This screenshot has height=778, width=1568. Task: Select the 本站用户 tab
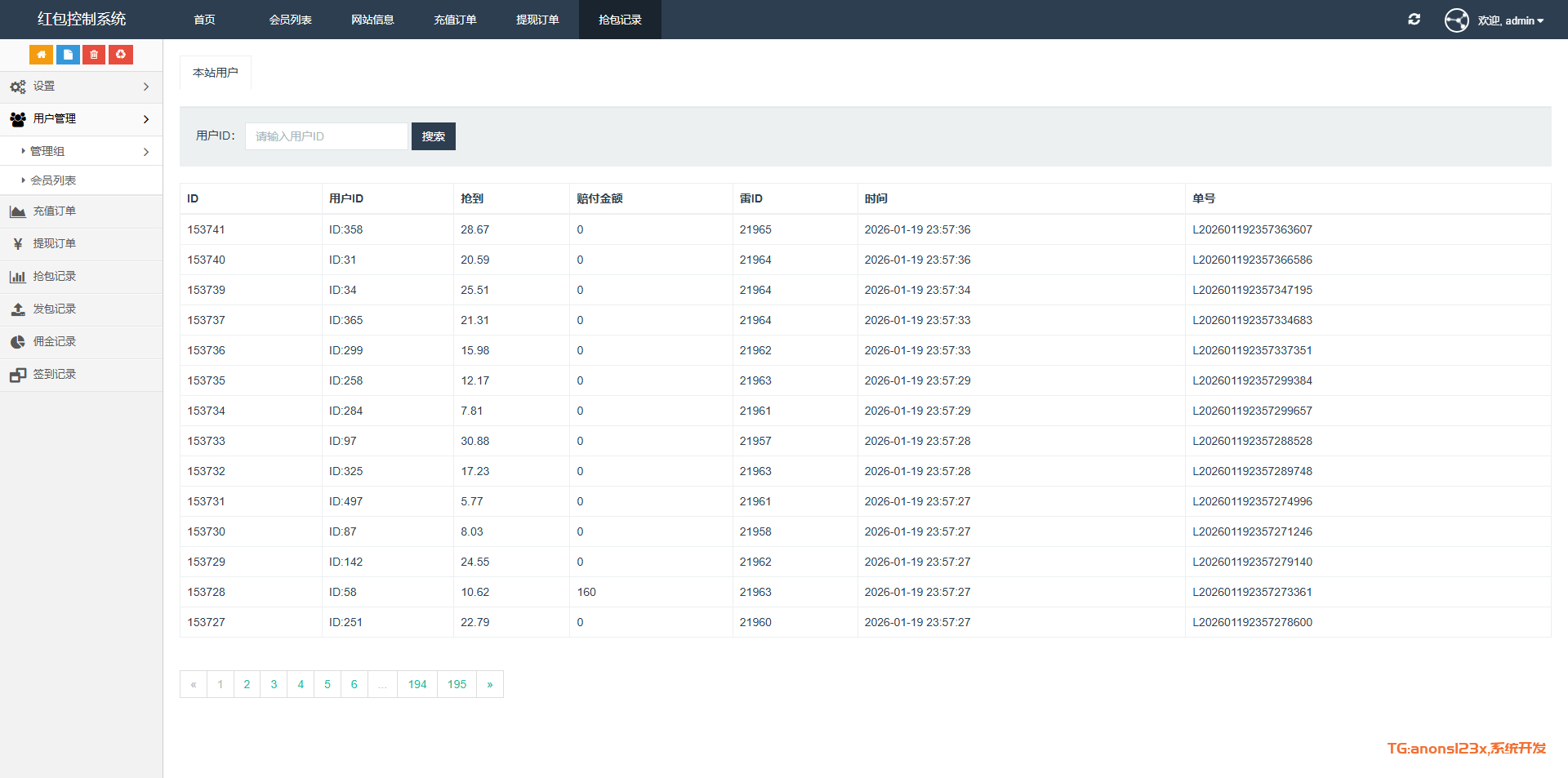pyautogui.click(x=215, y=73)
